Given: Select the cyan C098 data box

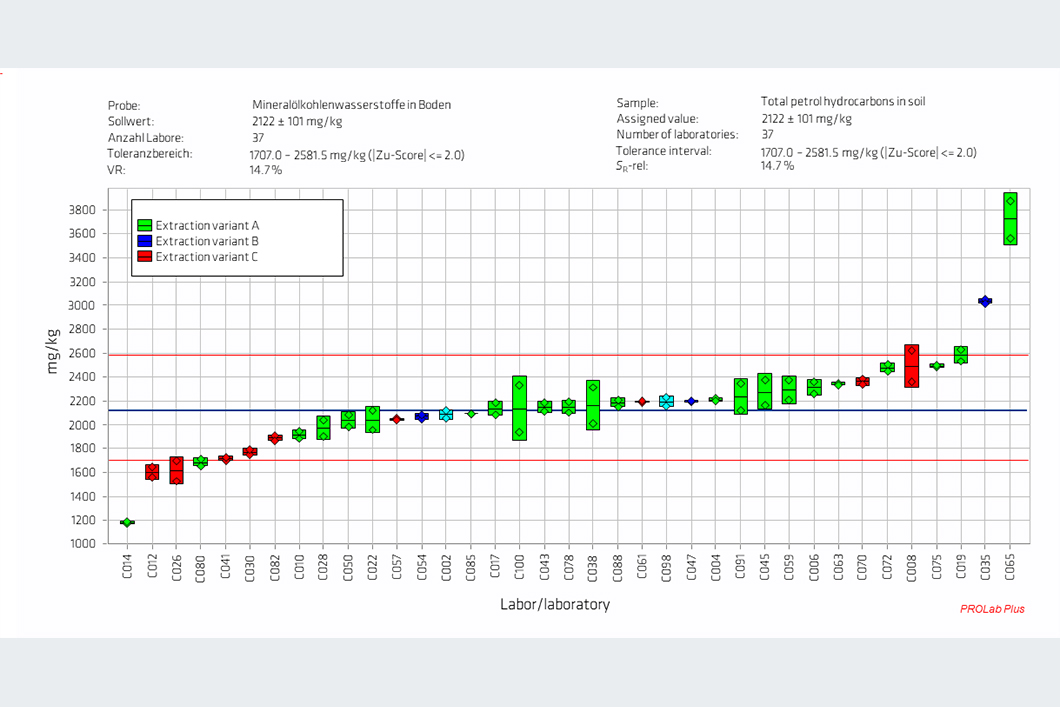Looking at the screenshot, I should 666,401.
